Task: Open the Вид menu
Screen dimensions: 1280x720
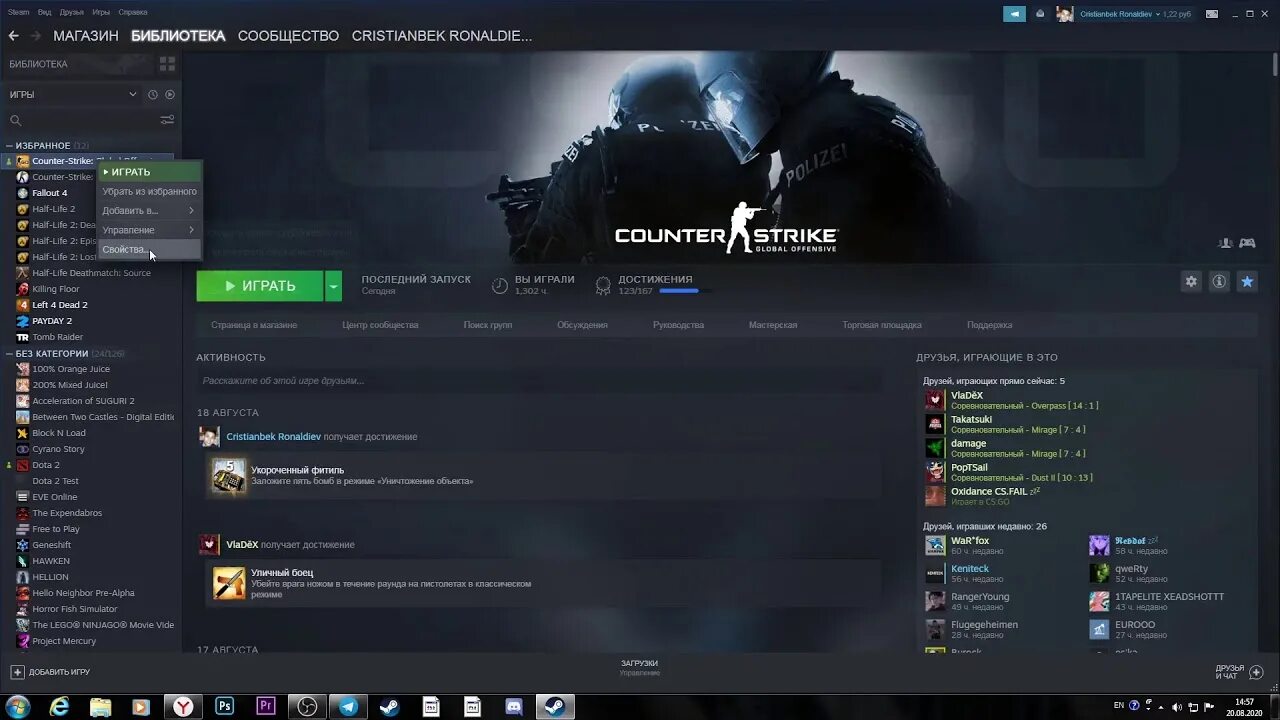Action: coord(45,12)
